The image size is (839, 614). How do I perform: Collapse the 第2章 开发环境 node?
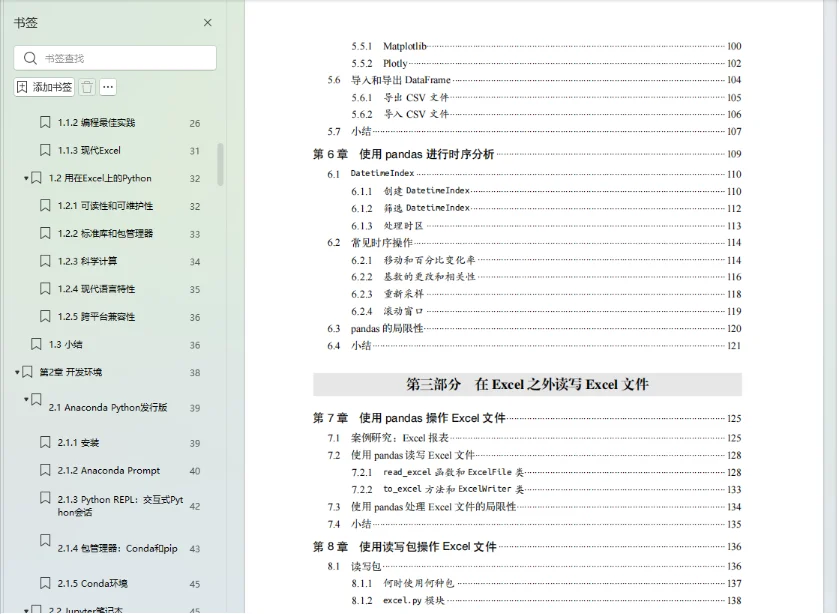[x=17, y=372]
